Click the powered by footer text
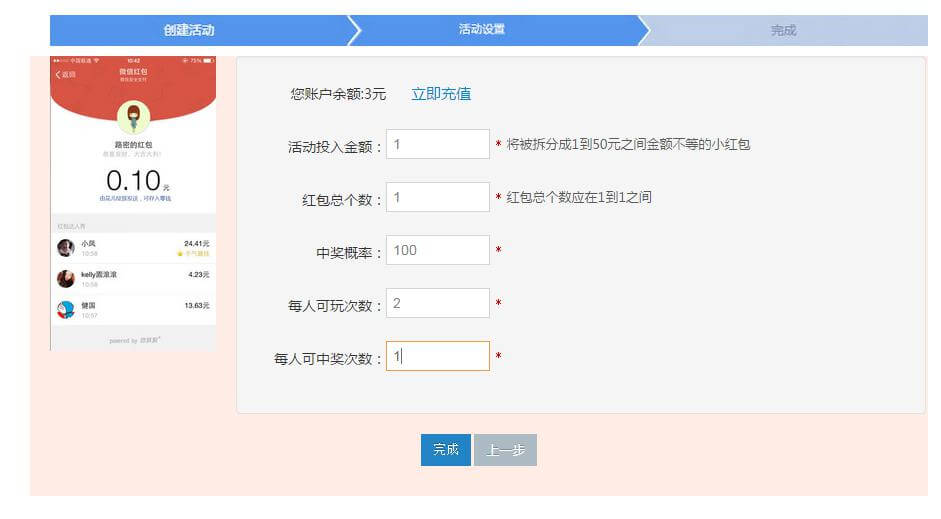 click(134, 340)
